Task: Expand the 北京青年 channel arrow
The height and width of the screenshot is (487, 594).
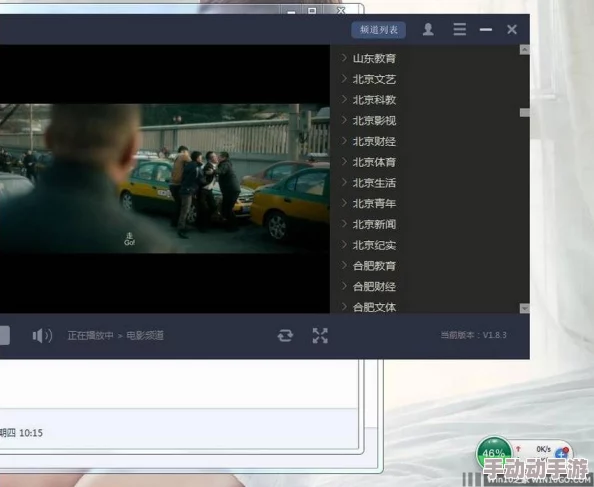Action: click(x=344, y=203)
